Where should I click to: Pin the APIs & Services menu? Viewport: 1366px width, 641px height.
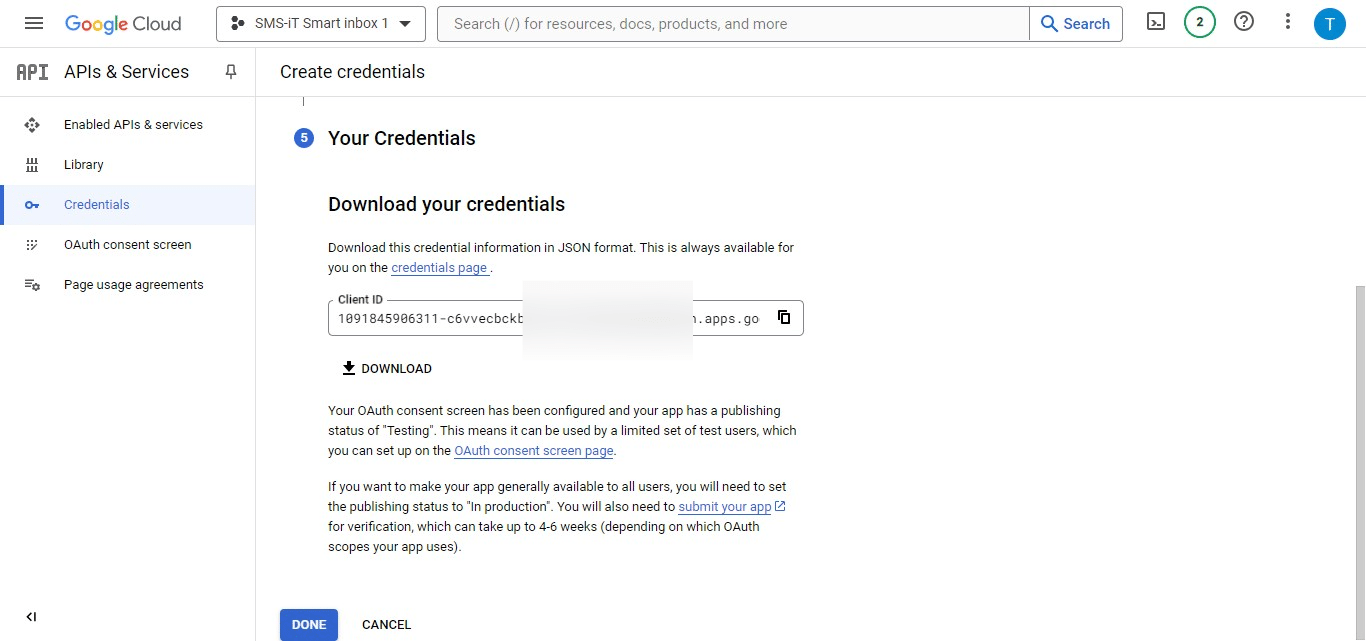coord(231,72)
